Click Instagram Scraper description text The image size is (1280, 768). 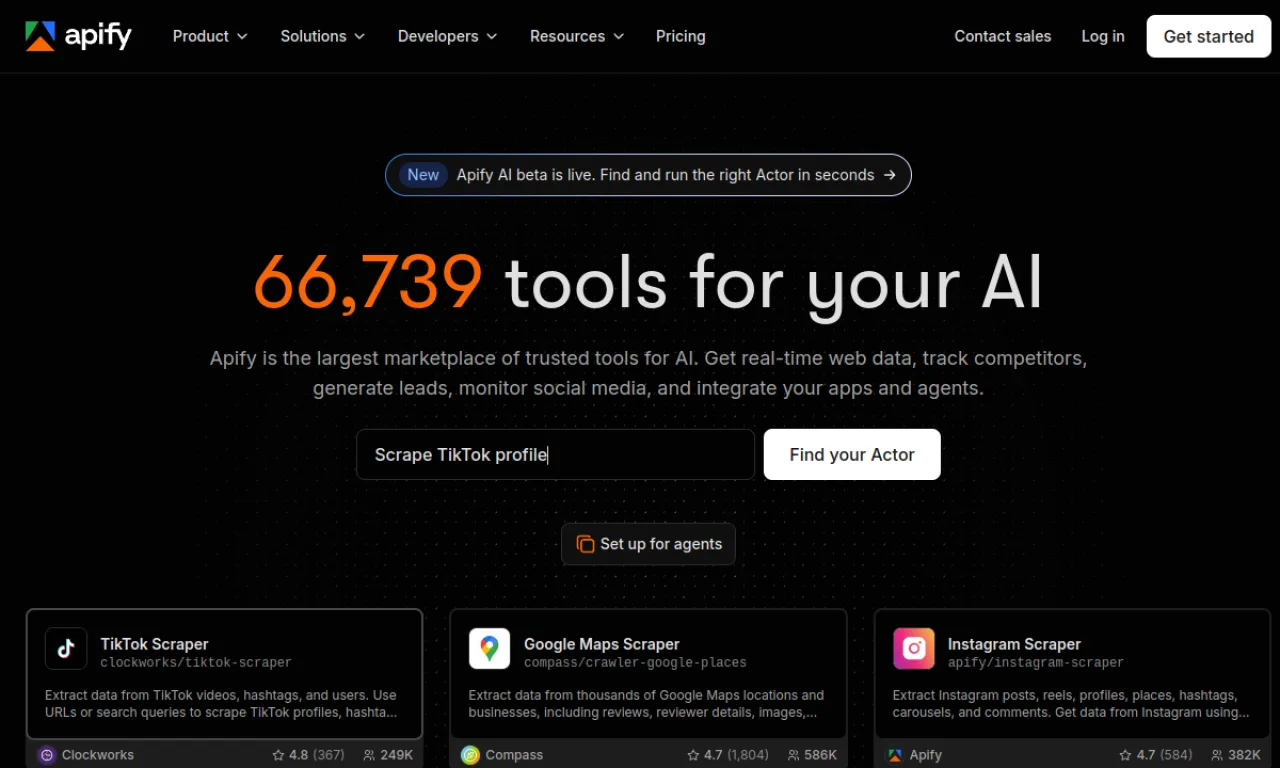point(1071,704)
